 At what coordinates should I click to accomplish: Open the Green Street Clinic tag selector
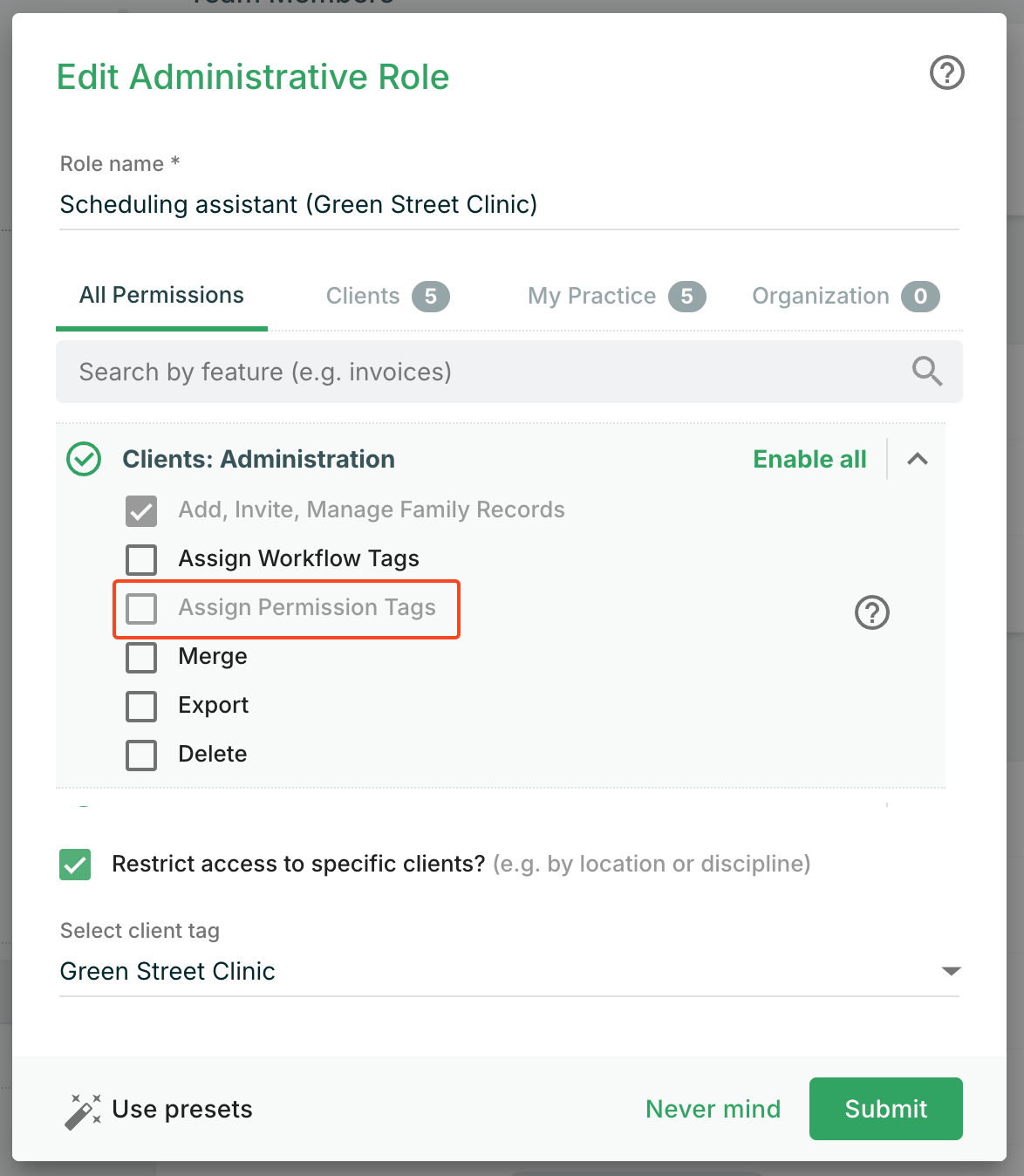(509, 971)
